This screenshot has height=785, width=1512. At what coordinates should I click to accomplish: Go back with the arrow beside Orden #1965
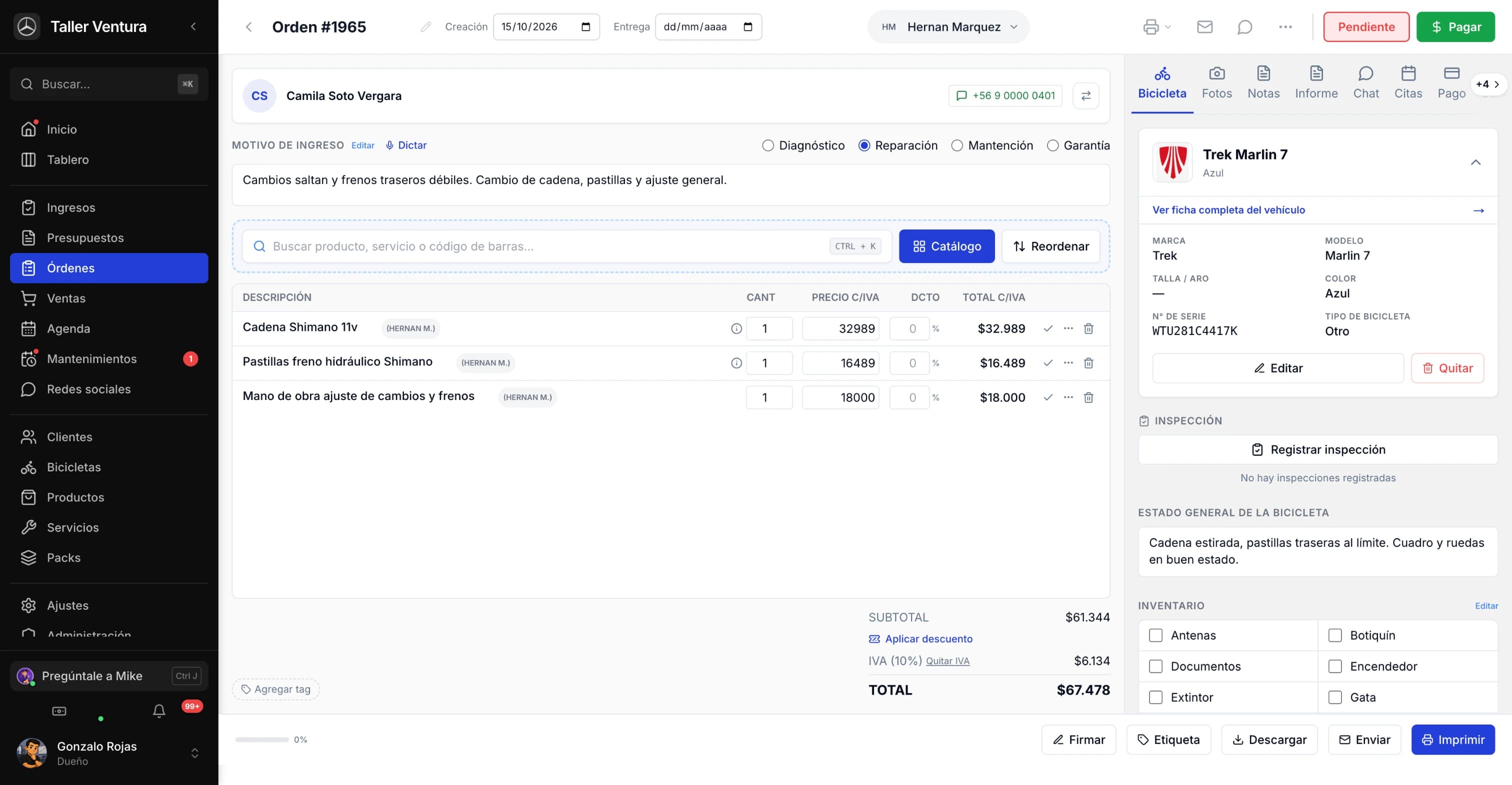coord(249,27)
